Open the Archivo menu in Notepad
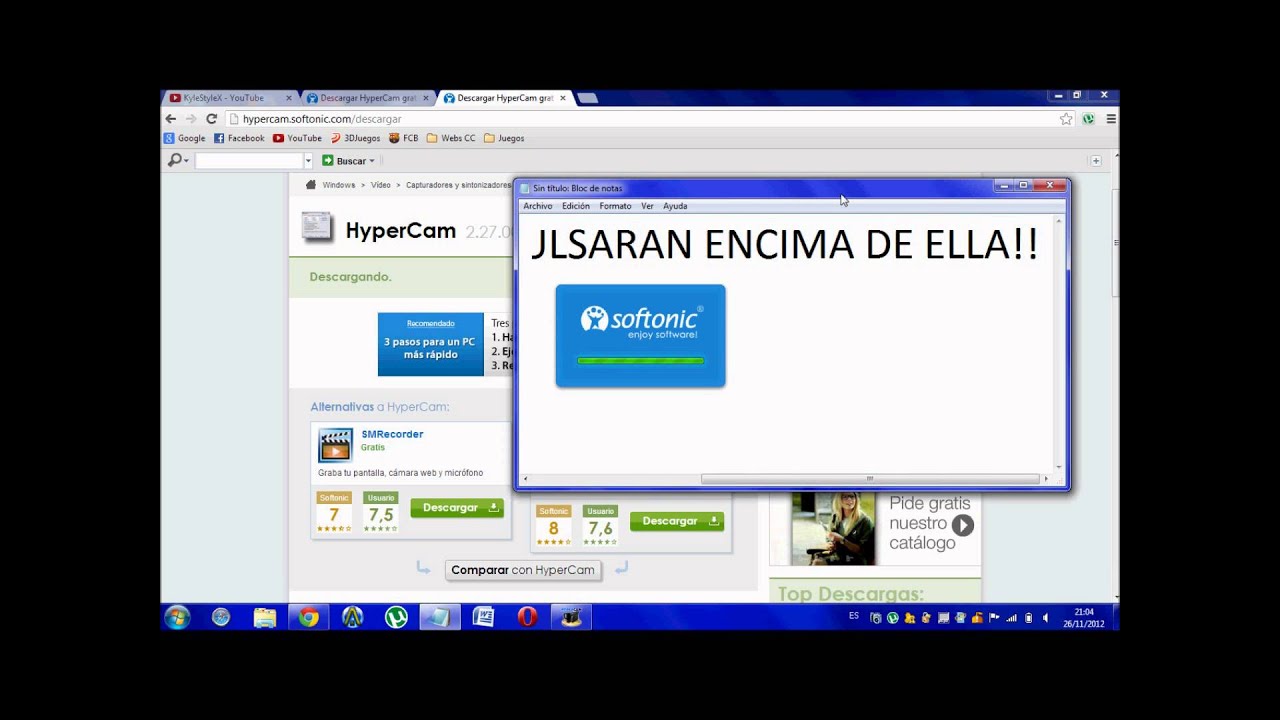Viewport: 1280px width, 720px height. coord(537,206)
